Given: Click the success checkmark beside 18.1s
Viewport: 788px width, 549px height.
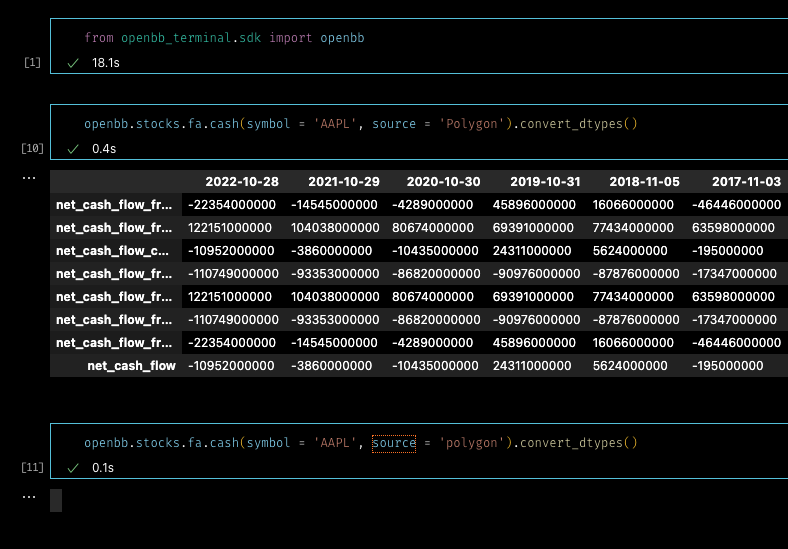Looking at the screenshot, I should 73,63.
